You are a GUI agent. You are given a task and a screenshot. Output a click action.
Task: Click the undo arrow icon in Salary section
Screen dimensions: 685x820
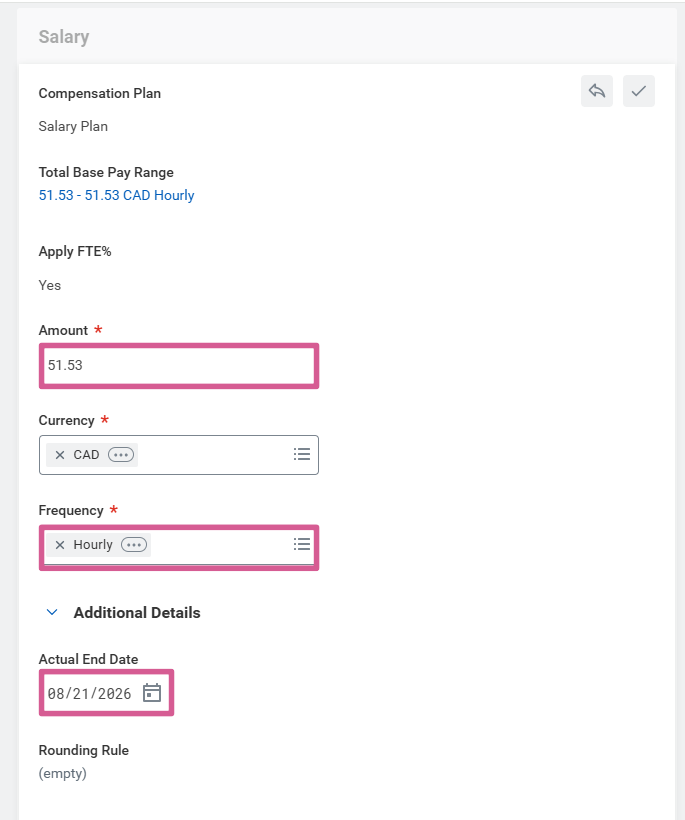click(x=597, y=91)
